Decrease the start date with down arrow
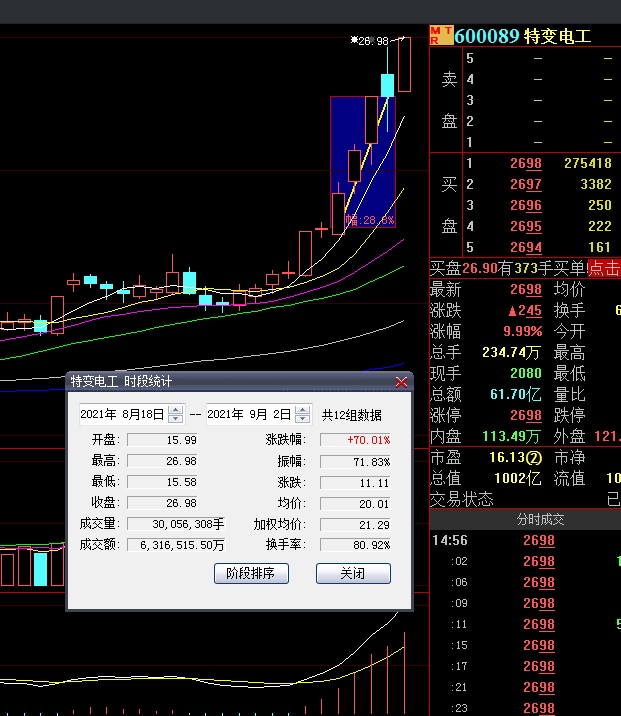Viewport: 621px width, 716px height. [x=176, y=419]
